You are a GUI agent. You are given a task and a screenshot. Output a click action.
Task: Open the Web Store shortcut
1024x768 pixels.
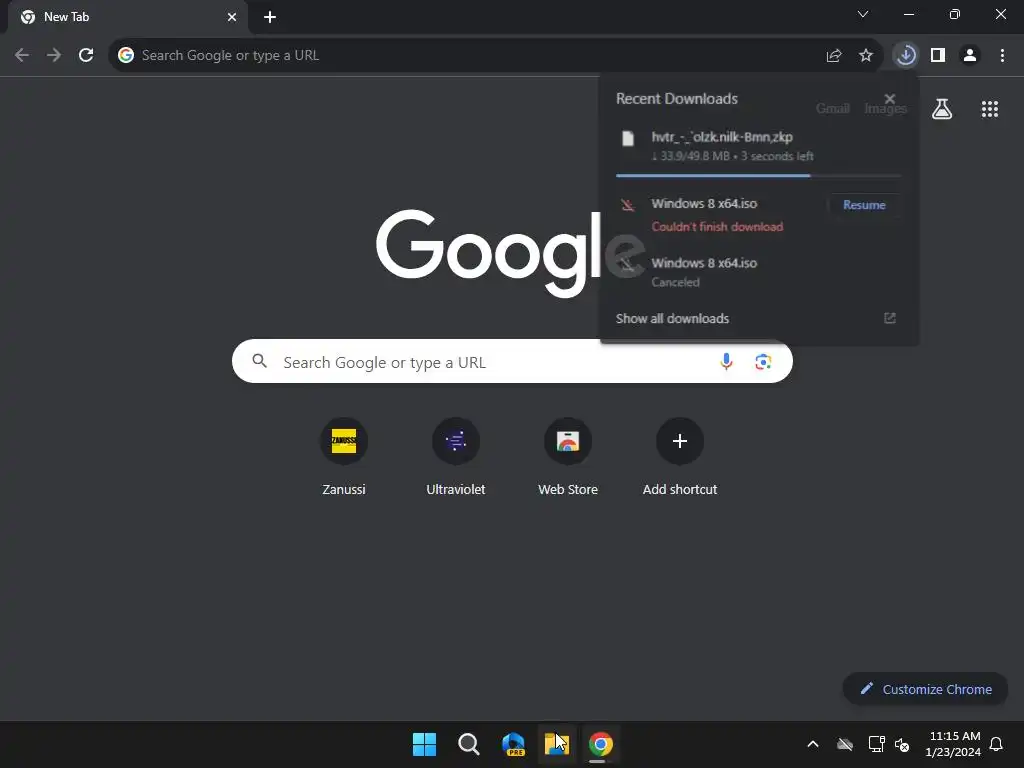click(568, 457)
